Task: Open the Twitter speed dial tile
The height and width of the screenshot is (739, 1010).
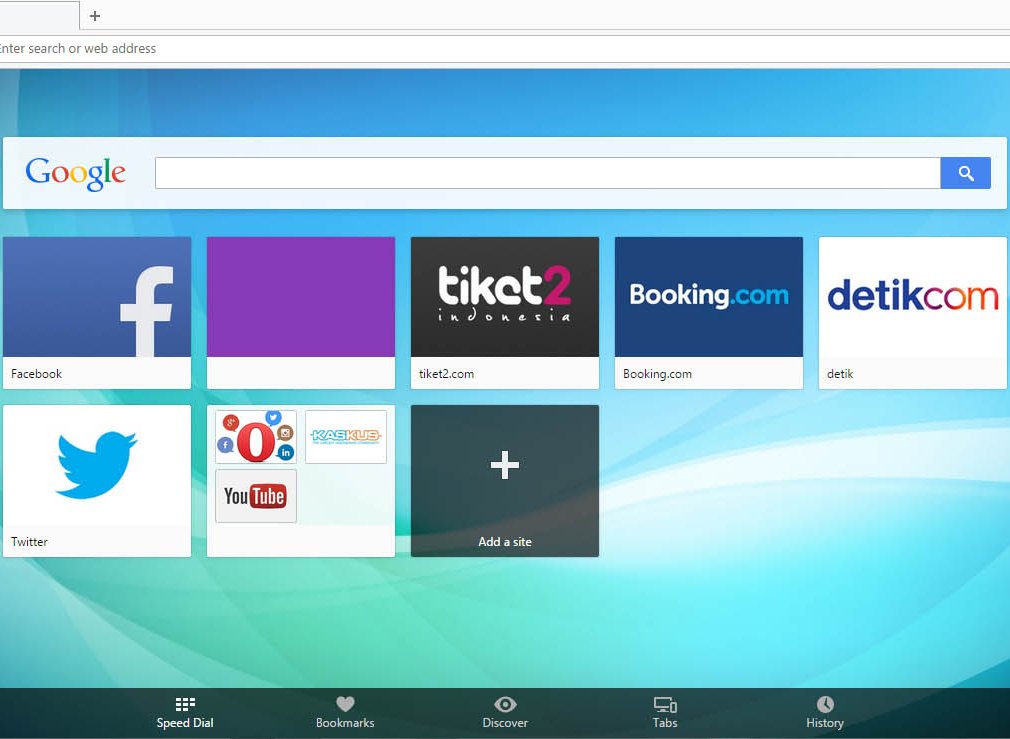Action: (97, 481)
